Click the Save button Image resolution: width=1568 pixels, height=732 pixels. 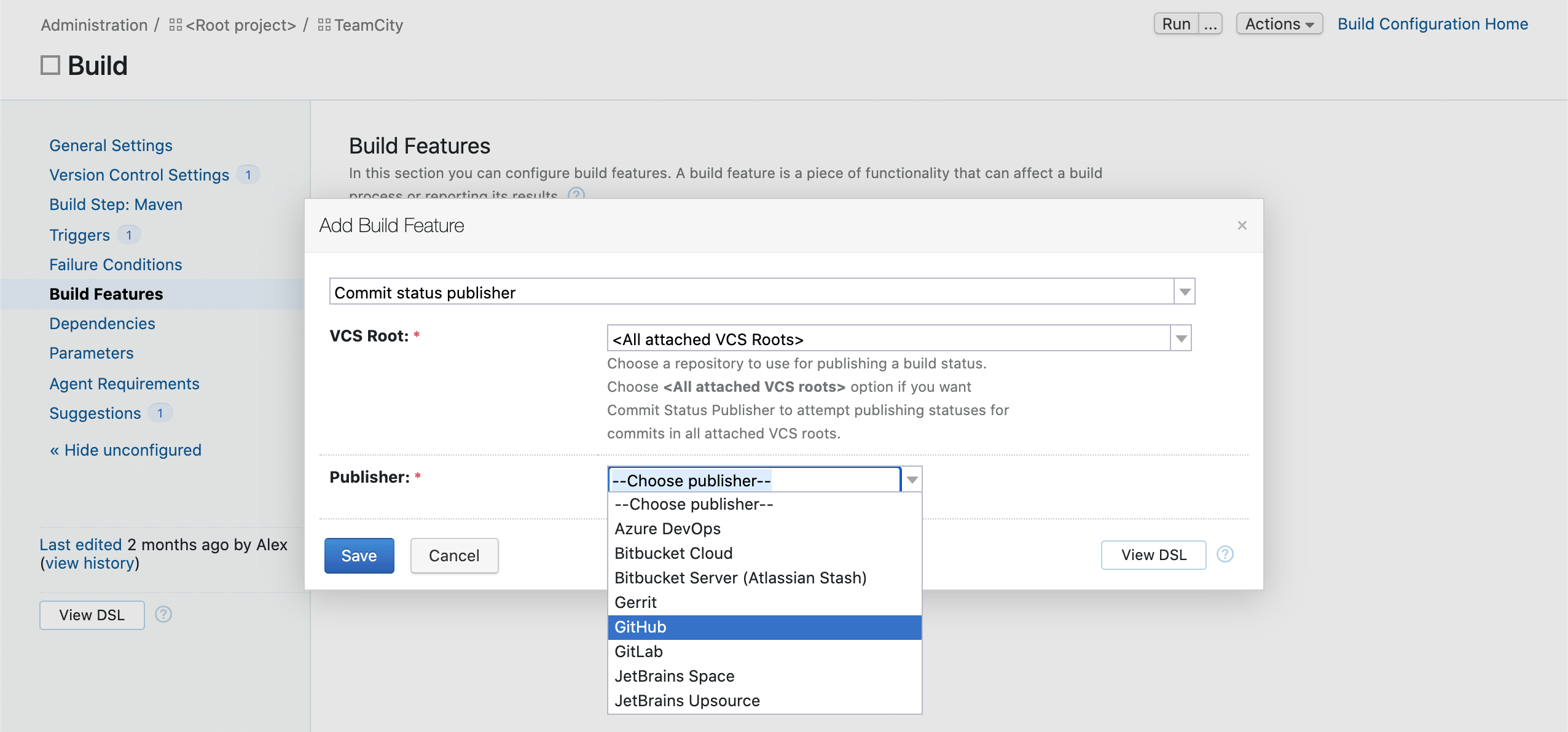tap(359, 555)
